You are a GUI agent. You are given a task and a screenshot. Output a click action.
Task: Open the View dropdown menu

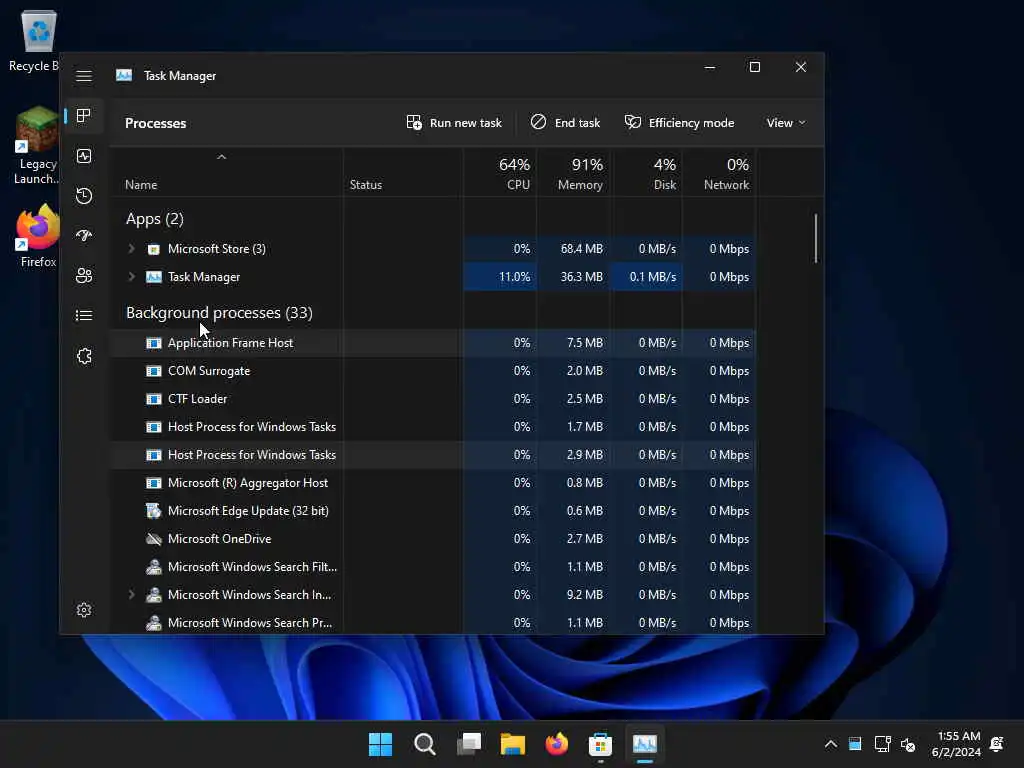(786, 123)
